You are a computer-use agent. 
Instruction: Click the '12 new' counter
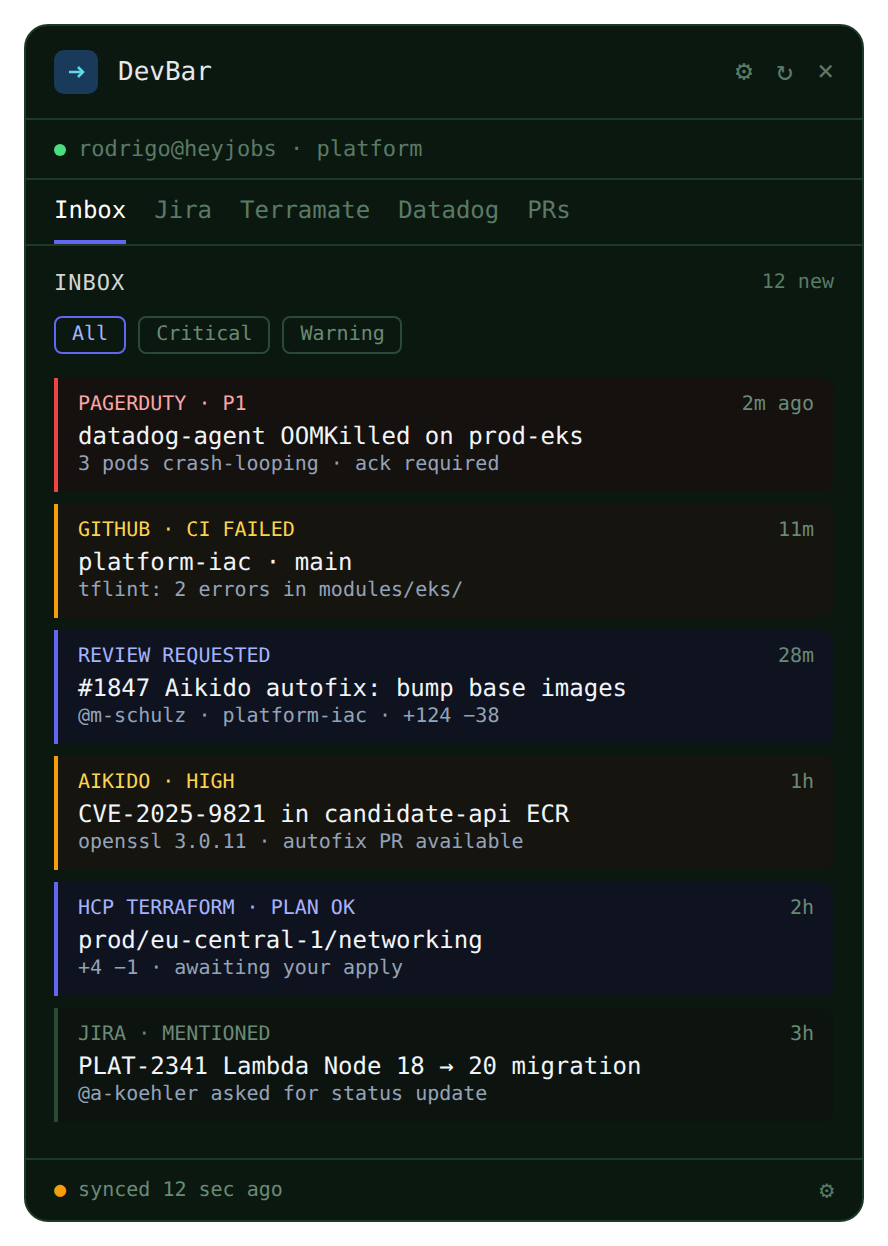click(798, 281)
